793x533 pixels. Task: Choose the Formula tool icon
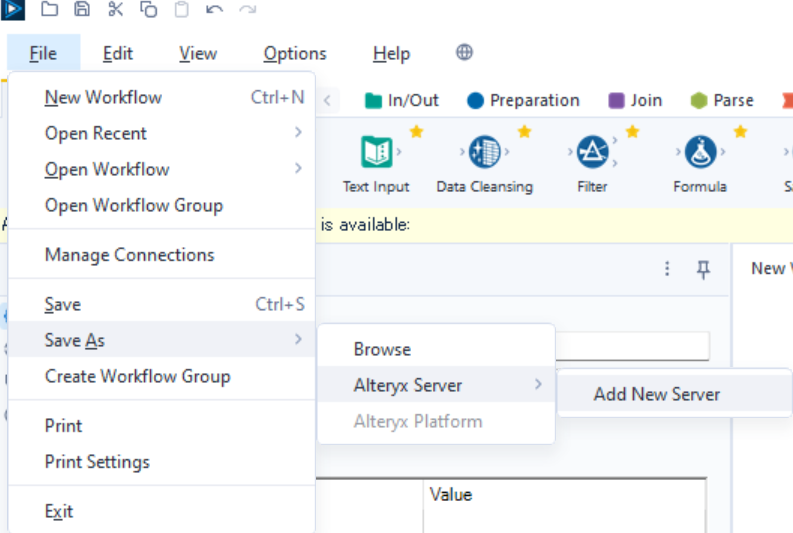(700, 152)
